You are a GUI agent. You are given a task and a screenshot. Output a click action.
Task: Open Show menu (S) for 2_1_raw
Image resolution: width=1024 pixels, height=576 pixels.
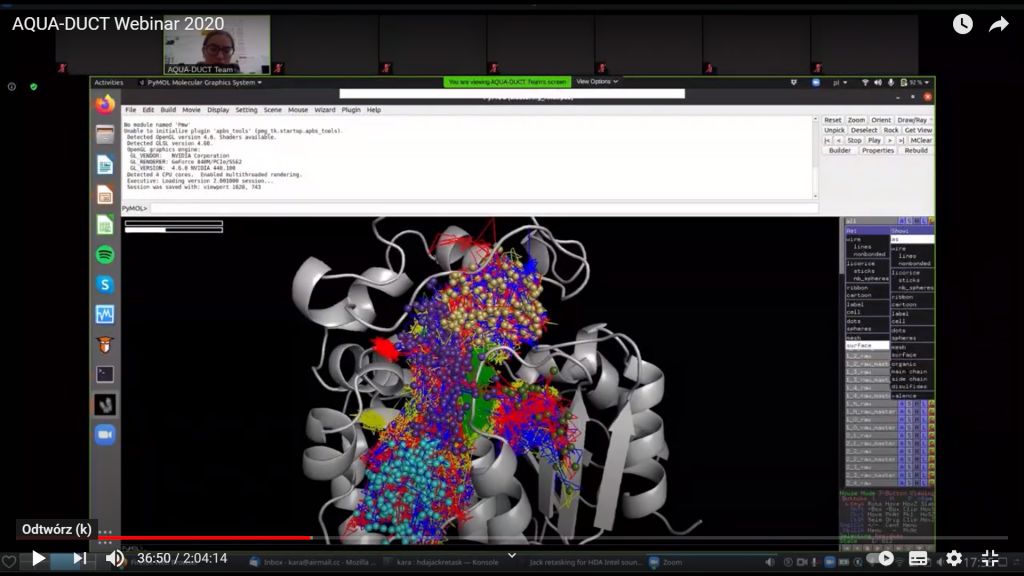pyautogui.click(x=909, y=436)
